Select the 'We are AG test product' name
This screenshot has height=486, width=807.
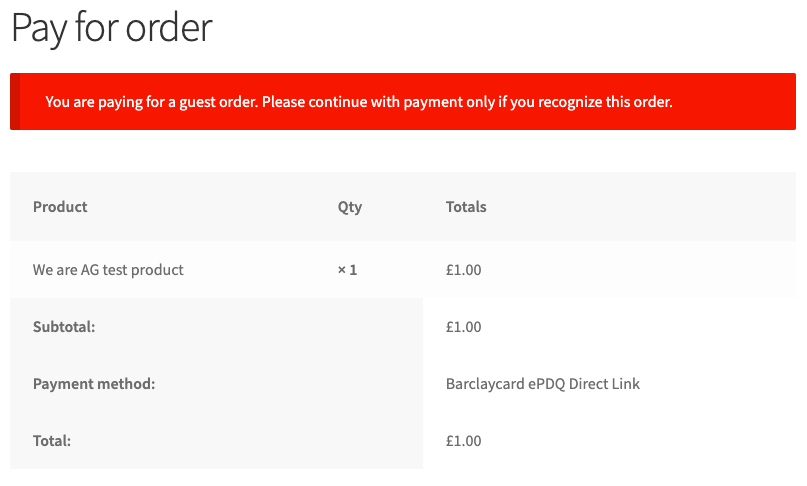(108, 270)
